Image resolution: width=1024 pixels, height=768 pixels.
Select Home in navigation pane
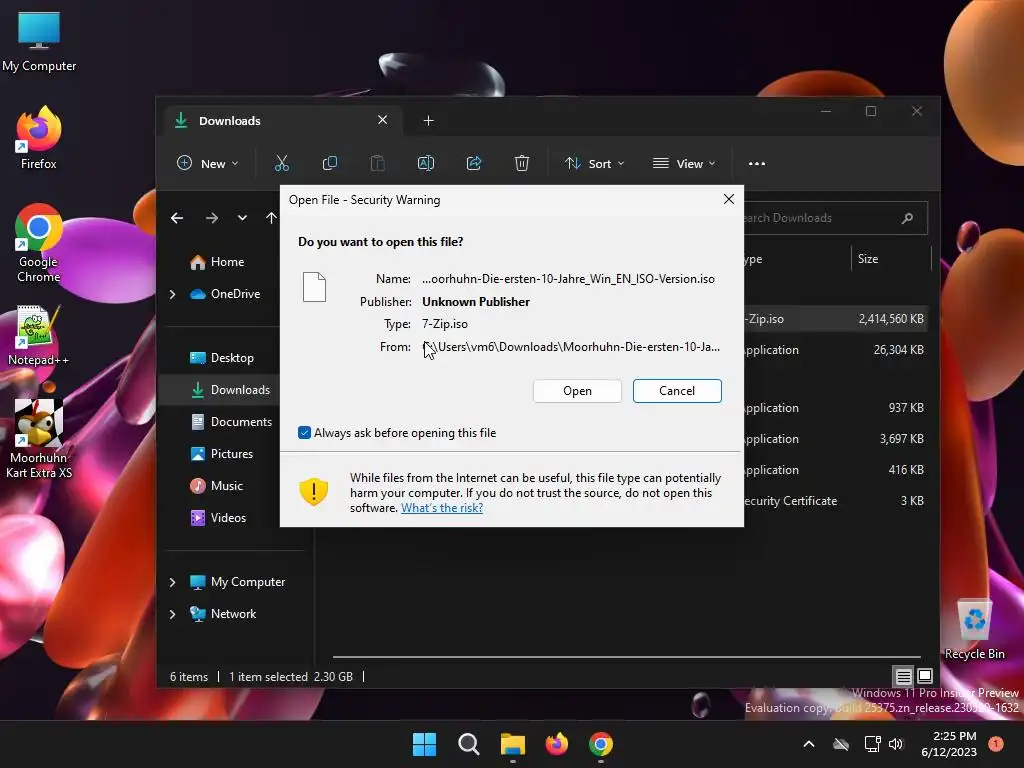[225, 262]
